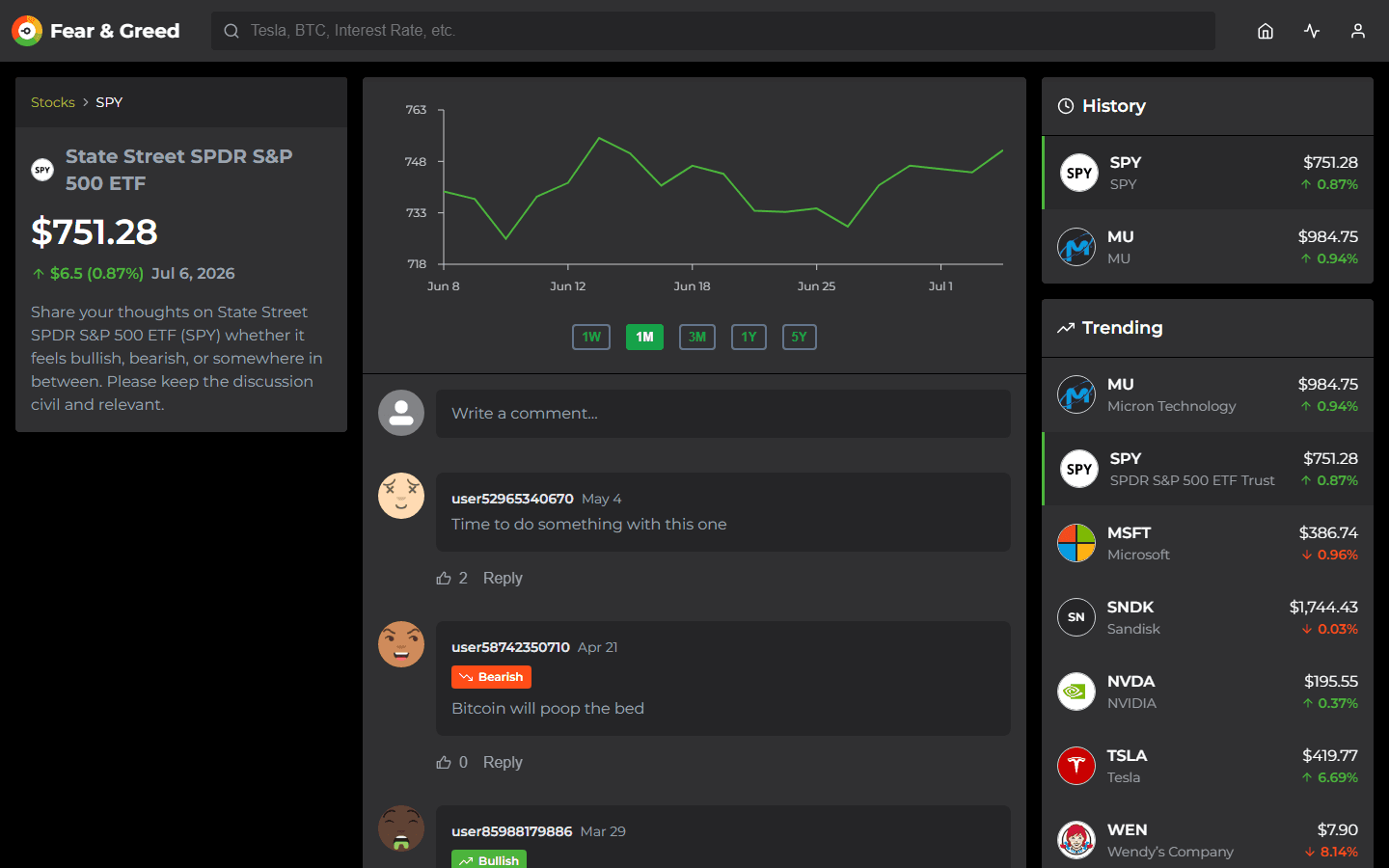Click MSFT ticker in Trending
The image size is (1389, 868).
pos(1129,532)
